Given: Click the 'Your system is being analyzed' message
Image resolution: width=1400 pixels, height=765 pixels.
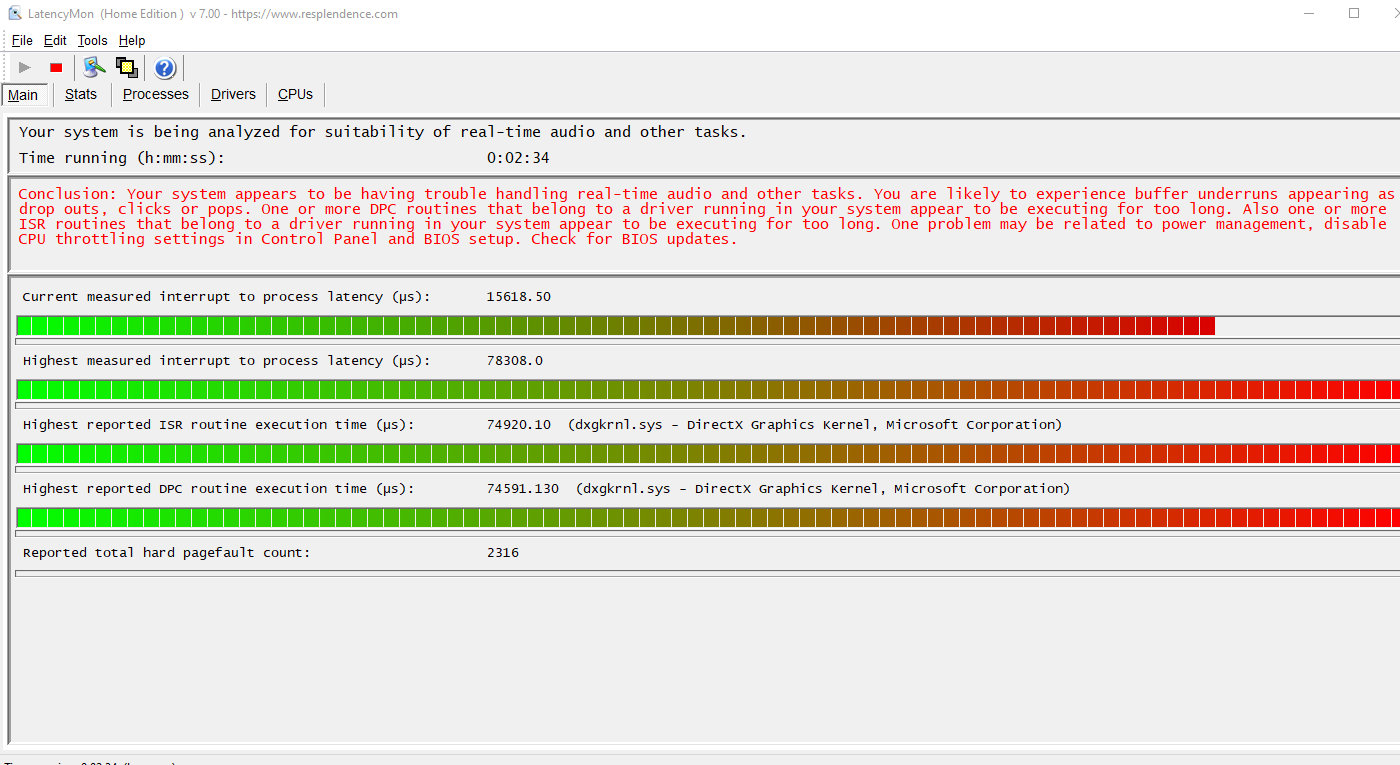Looking at the screenshot, I should (x=383, y=132).
